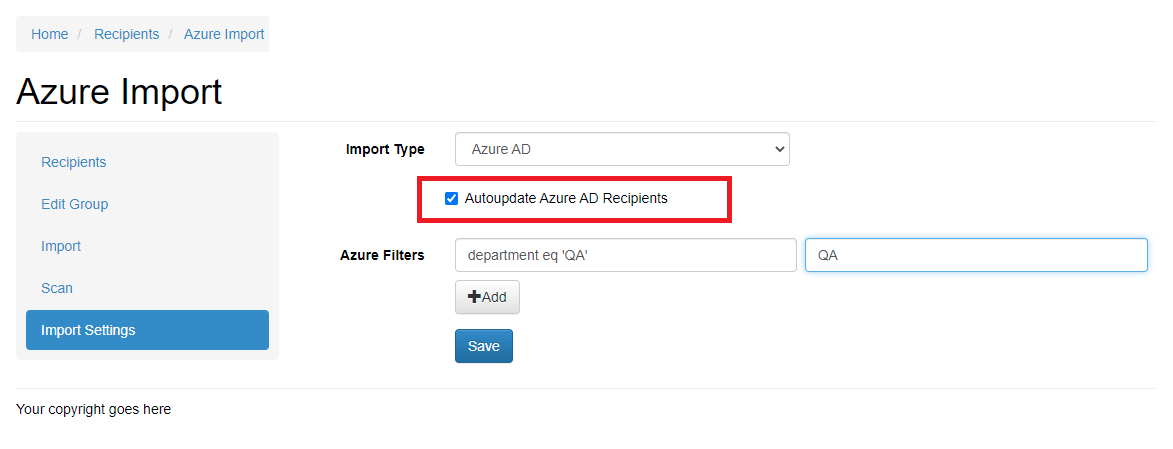Select the Import Settings sidebar tab

tap(88, 330)
